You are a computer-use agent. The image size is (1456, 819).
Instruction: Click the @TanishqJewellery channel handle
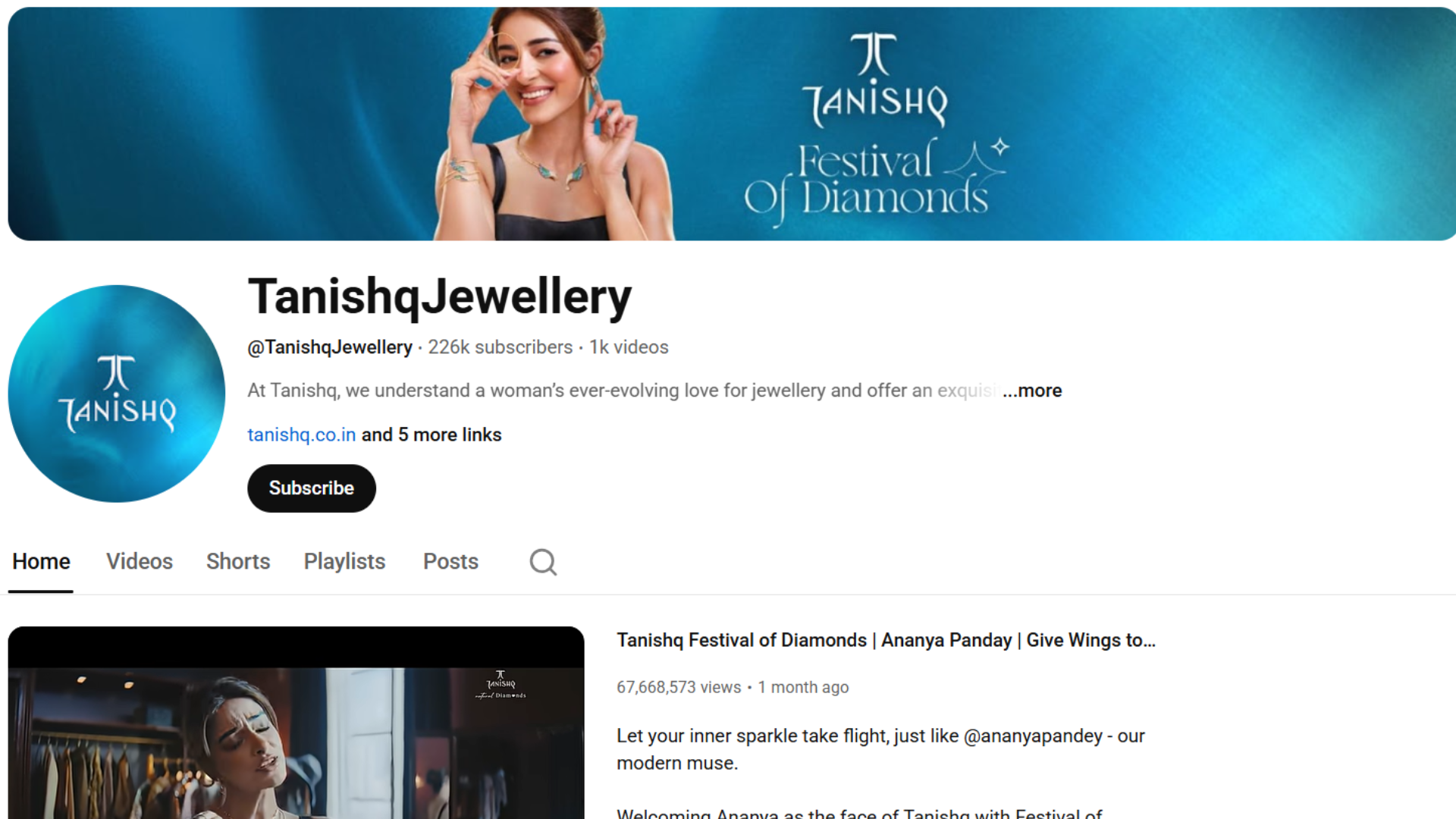coord(330,347)
